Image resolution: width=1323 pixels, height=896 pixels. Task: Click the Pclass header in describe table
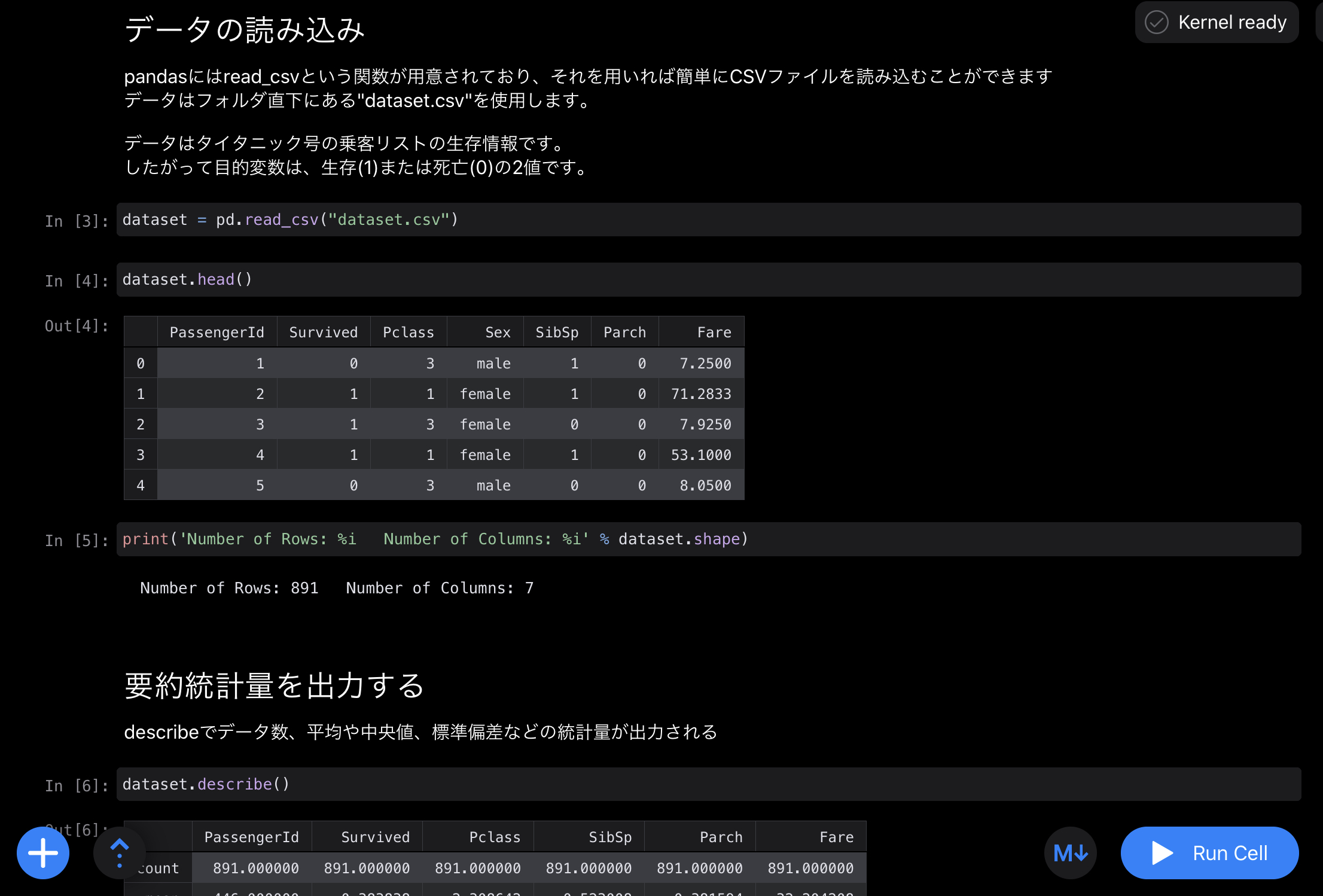[494, 837]
